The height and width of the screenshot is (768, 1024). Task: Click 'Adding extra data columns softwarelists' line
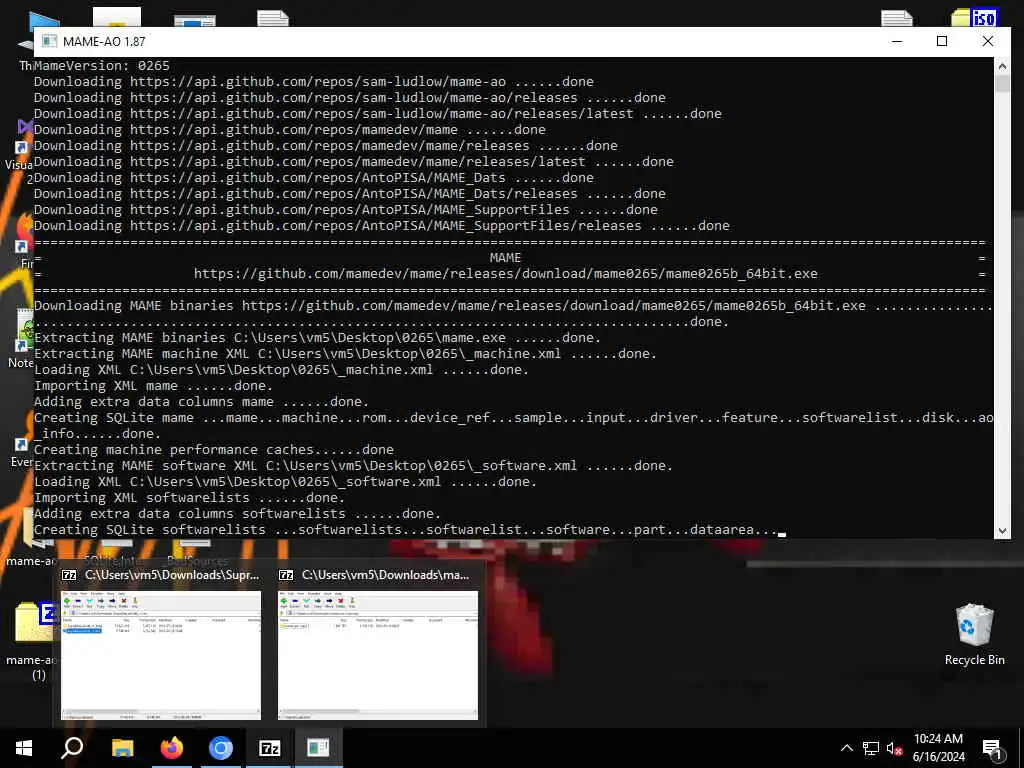[x=238, y=514]
